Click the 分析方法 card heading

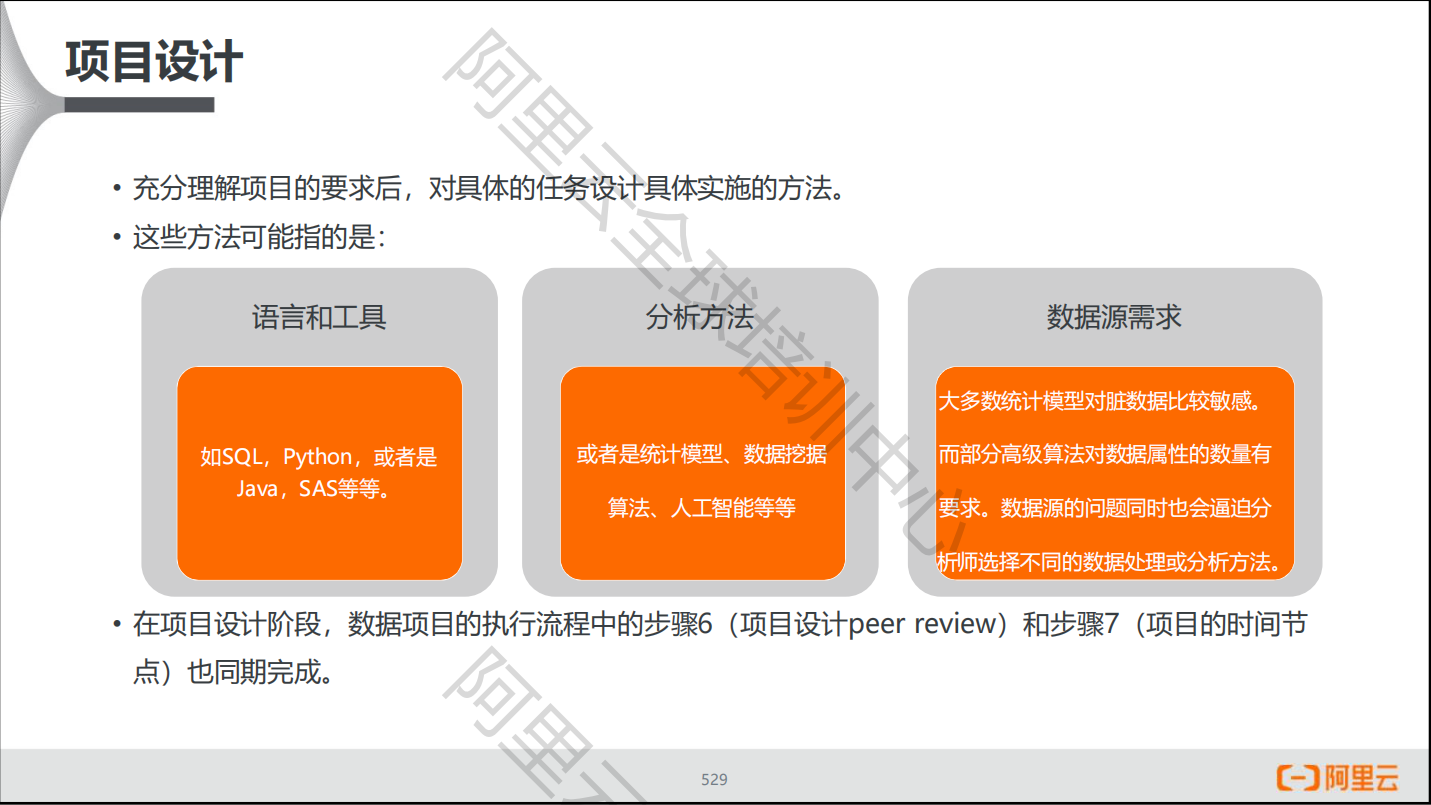[700, 318]
